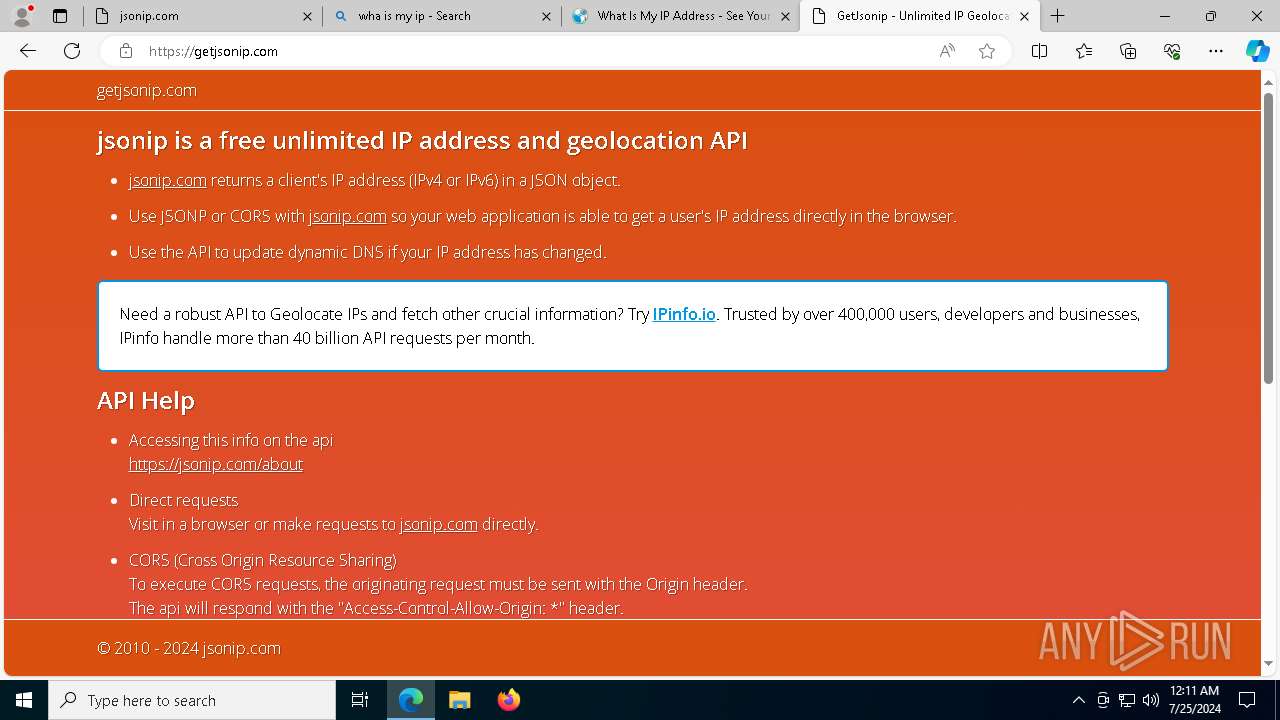Close the GetJsonip tab

1024,16
